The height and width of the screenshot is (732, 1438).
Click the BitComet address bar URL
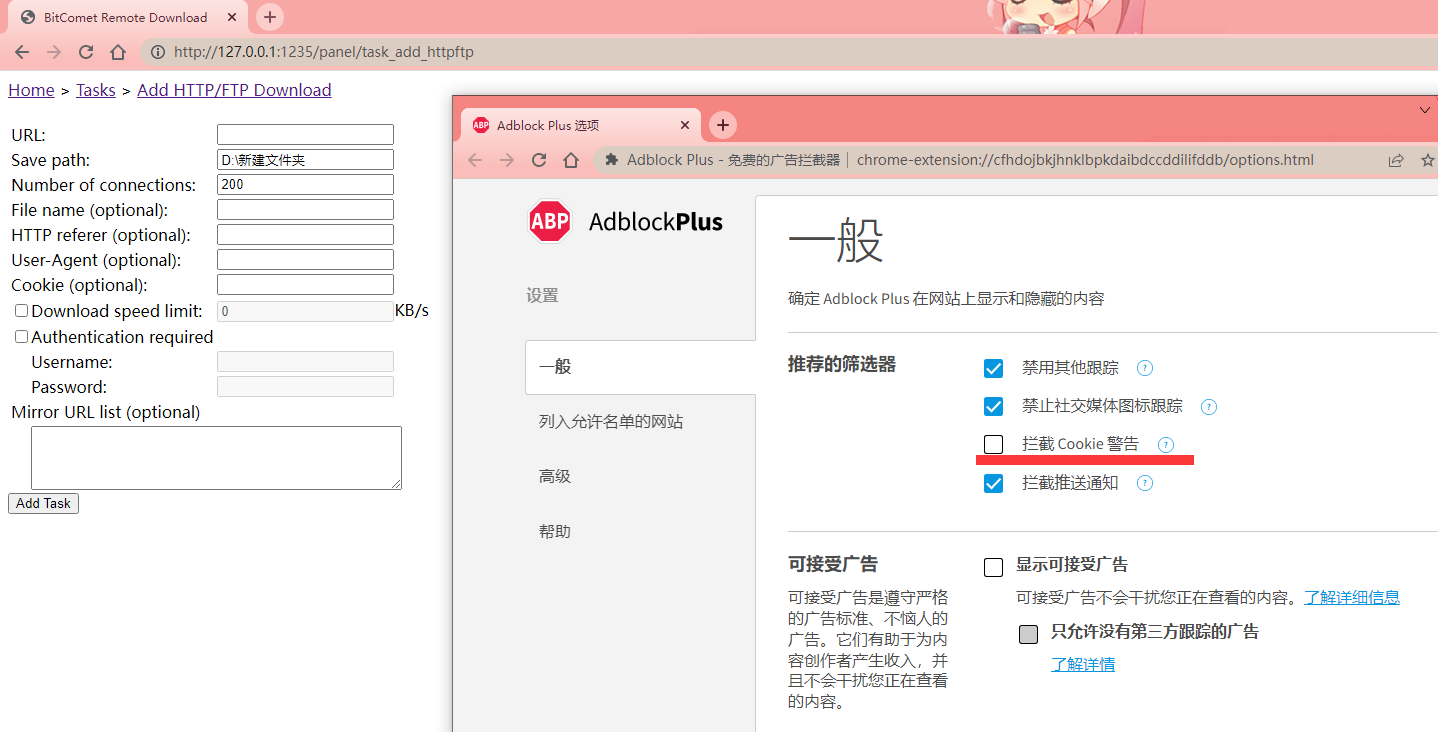pyautogui.click(x=324, y=52)
